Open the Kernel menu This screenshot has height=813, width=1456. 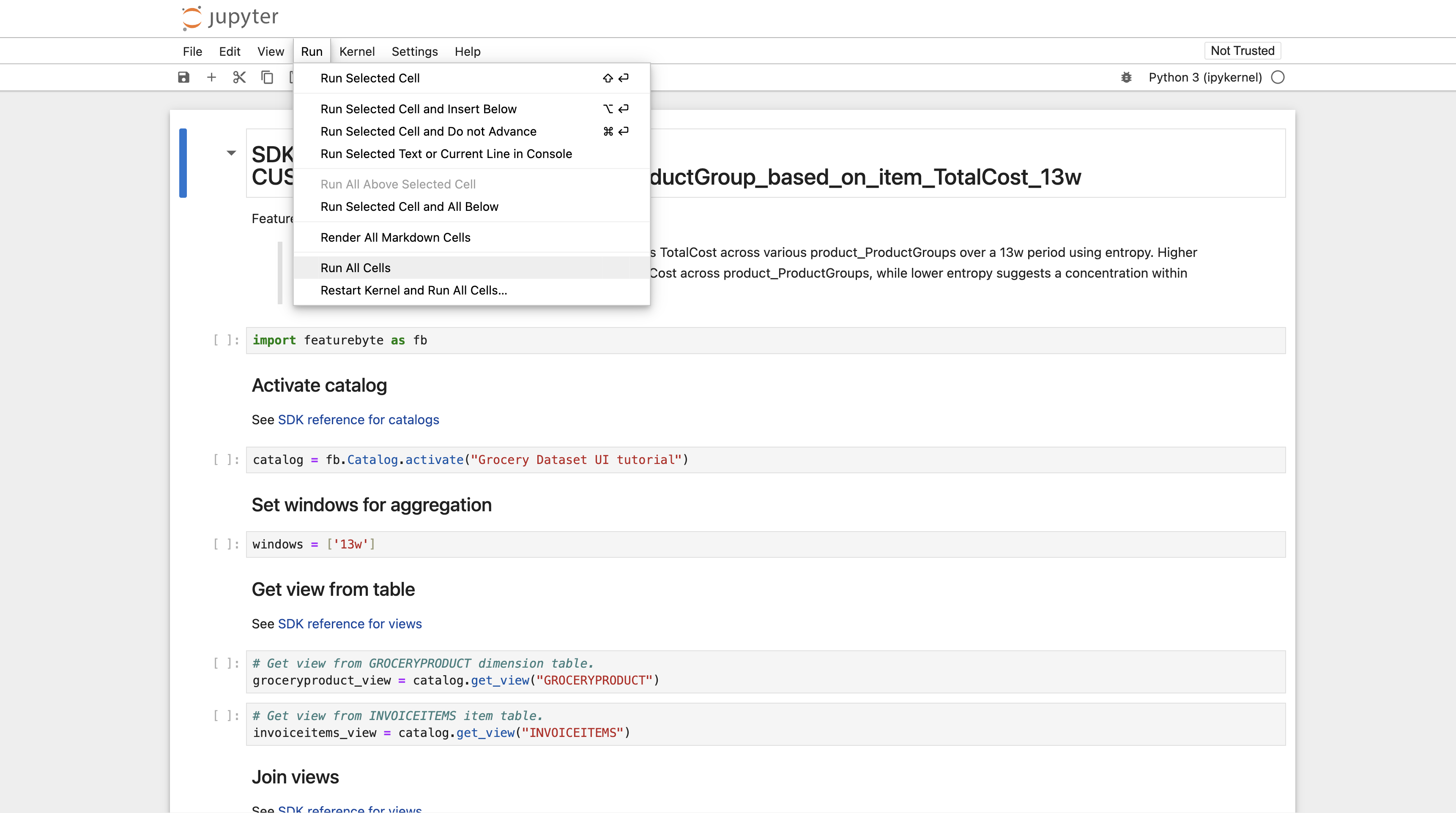[357, 52]
